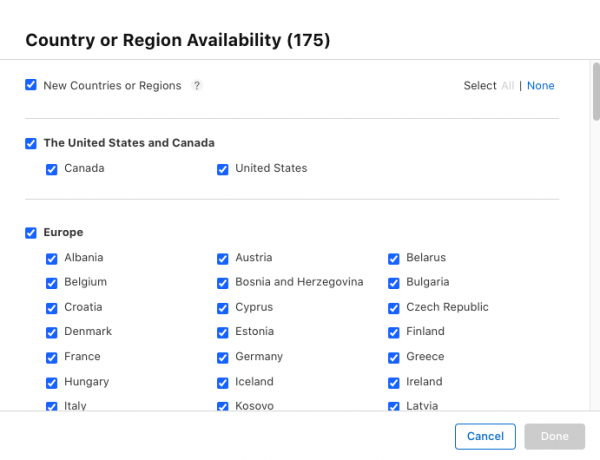
Task: Toggle the Estonia checkbox
Action: point(223,332)
